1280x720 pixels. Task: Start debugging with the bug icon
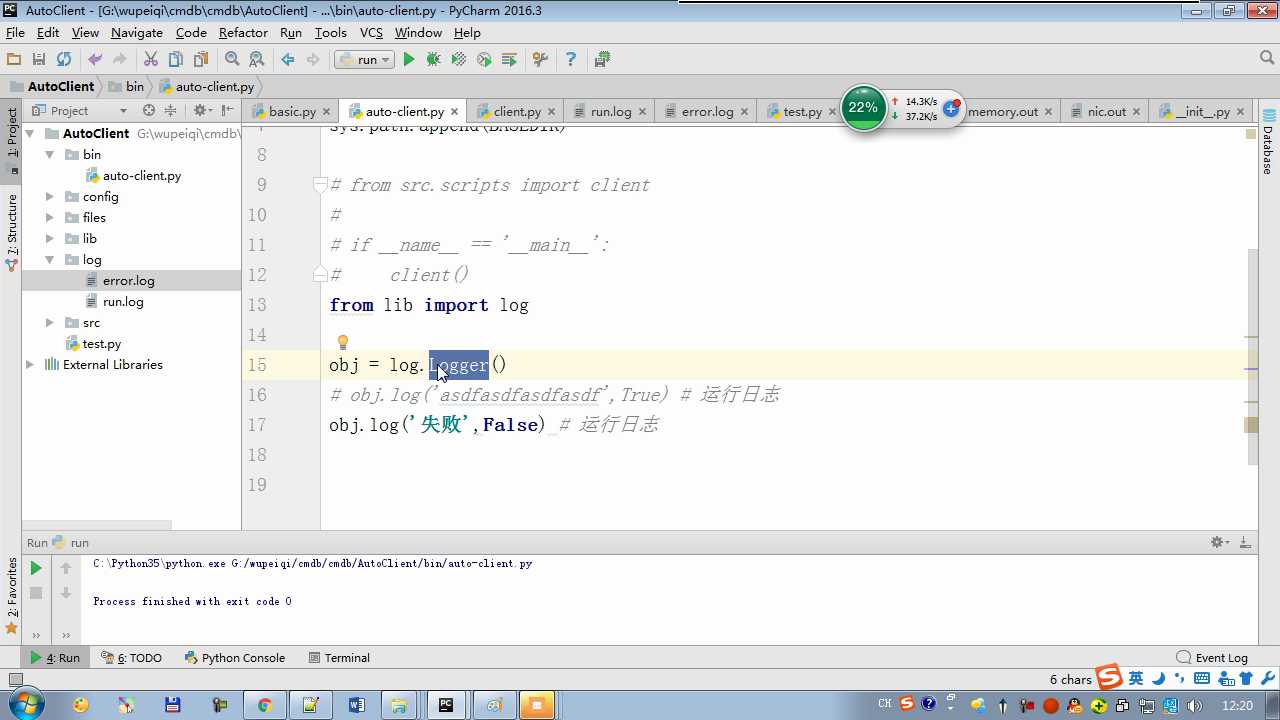[434, 60]
